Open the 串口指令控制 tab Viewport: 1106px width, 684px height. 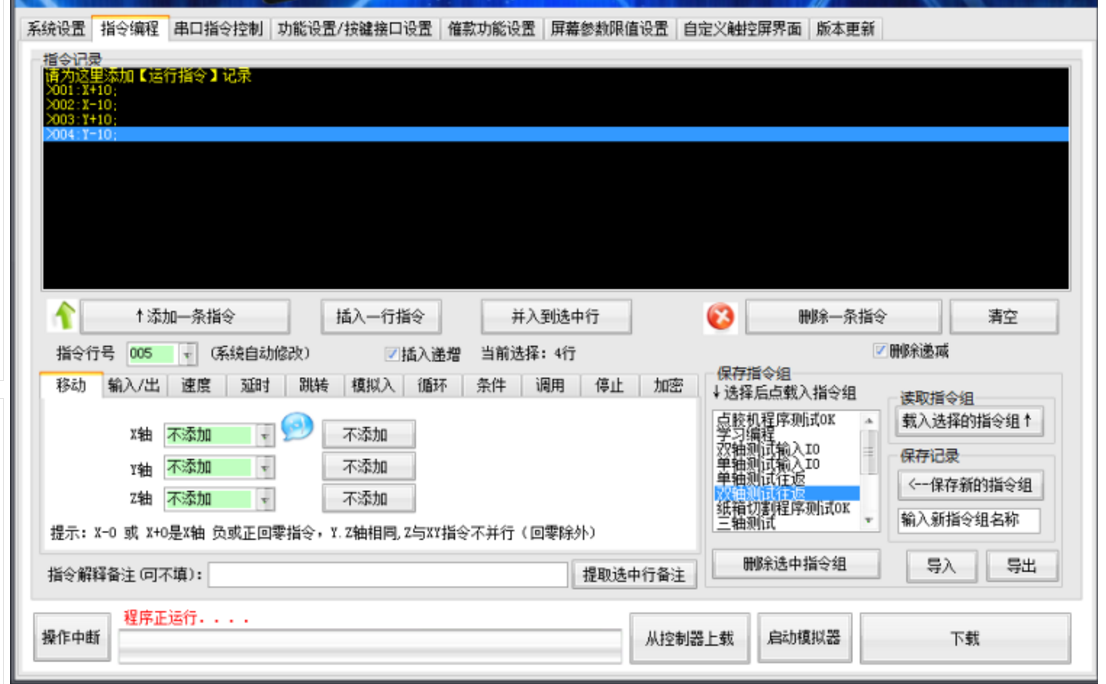pyautogui.click(x=218, y=29)
